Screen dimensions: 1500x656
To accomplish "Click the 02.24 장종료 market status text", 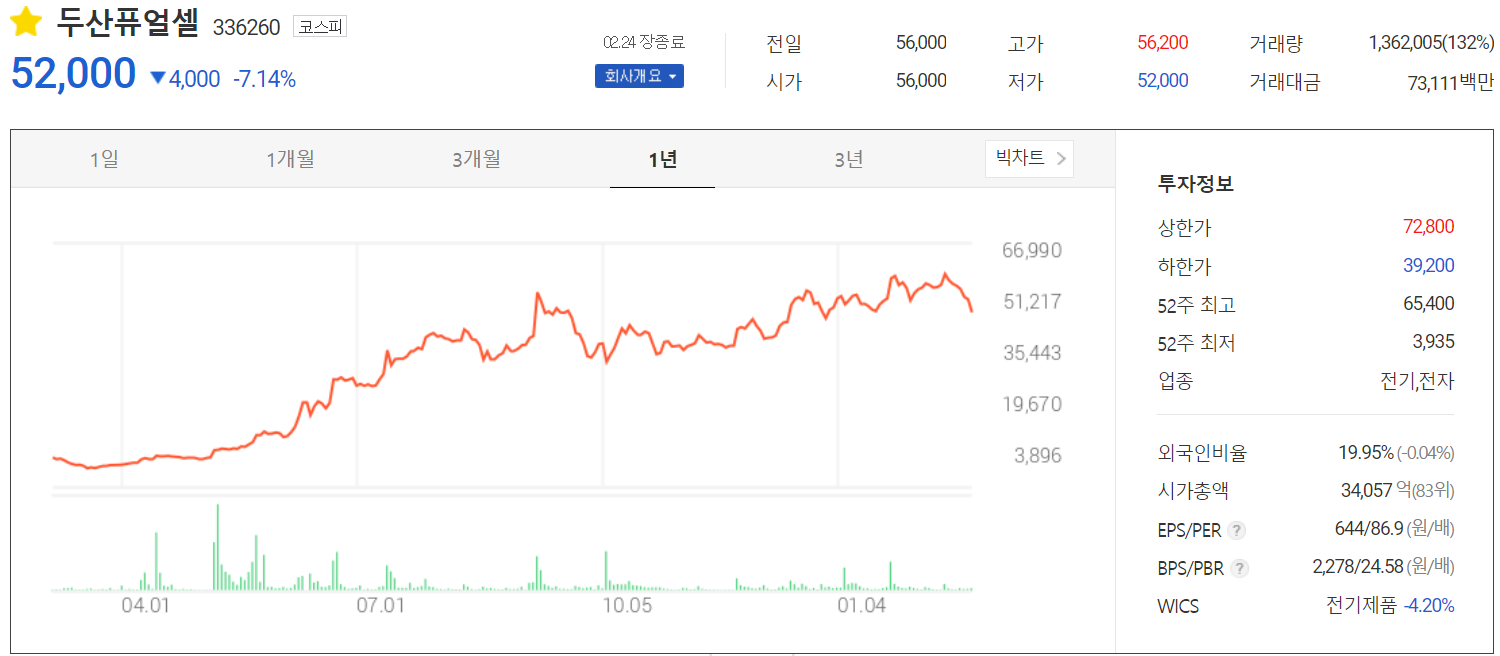I will [644, 43].
